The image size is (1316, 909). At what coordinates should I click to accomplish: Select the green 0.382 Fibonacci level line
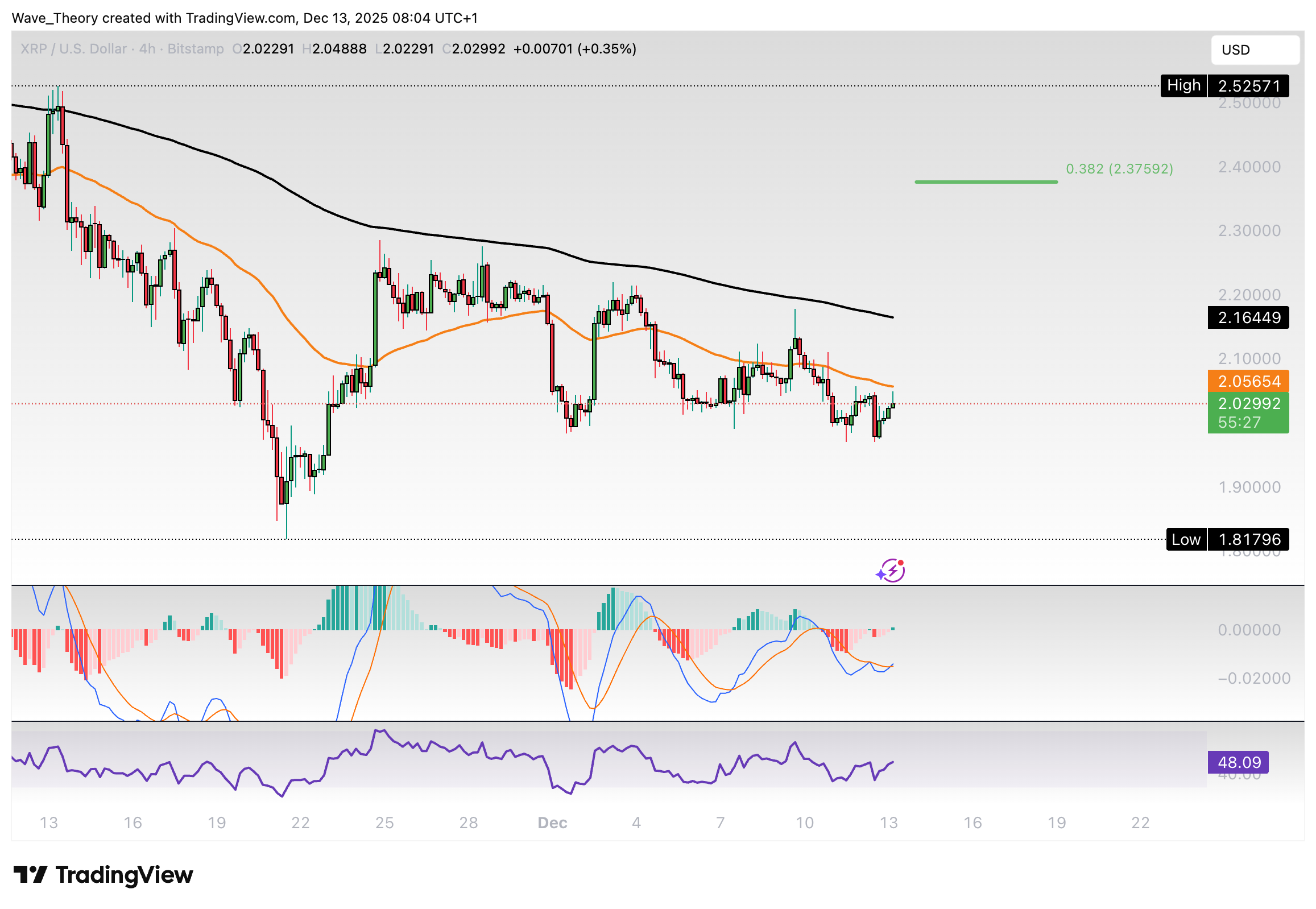click(986, 182)
